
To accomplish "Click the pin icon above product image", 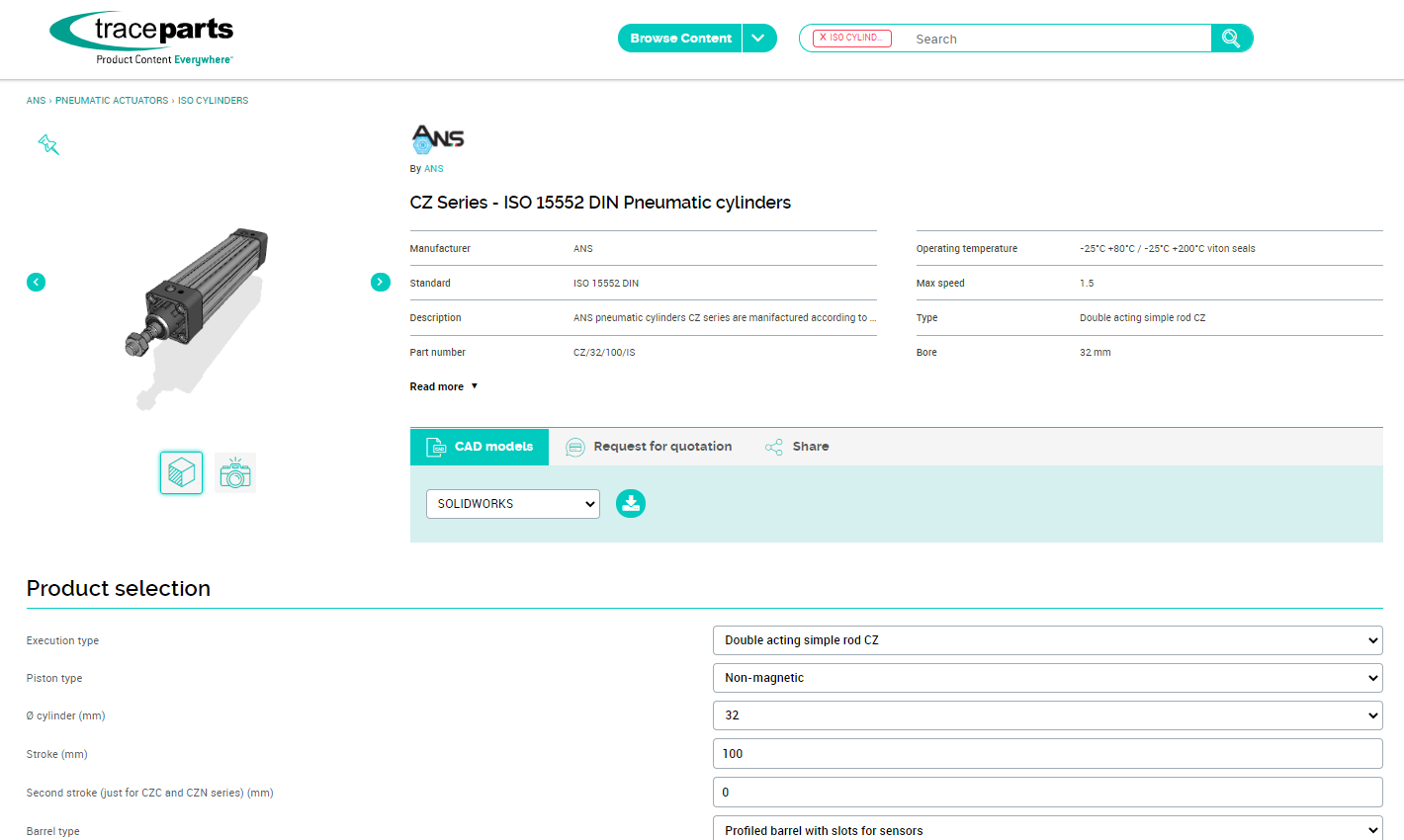I will (48, 145).
